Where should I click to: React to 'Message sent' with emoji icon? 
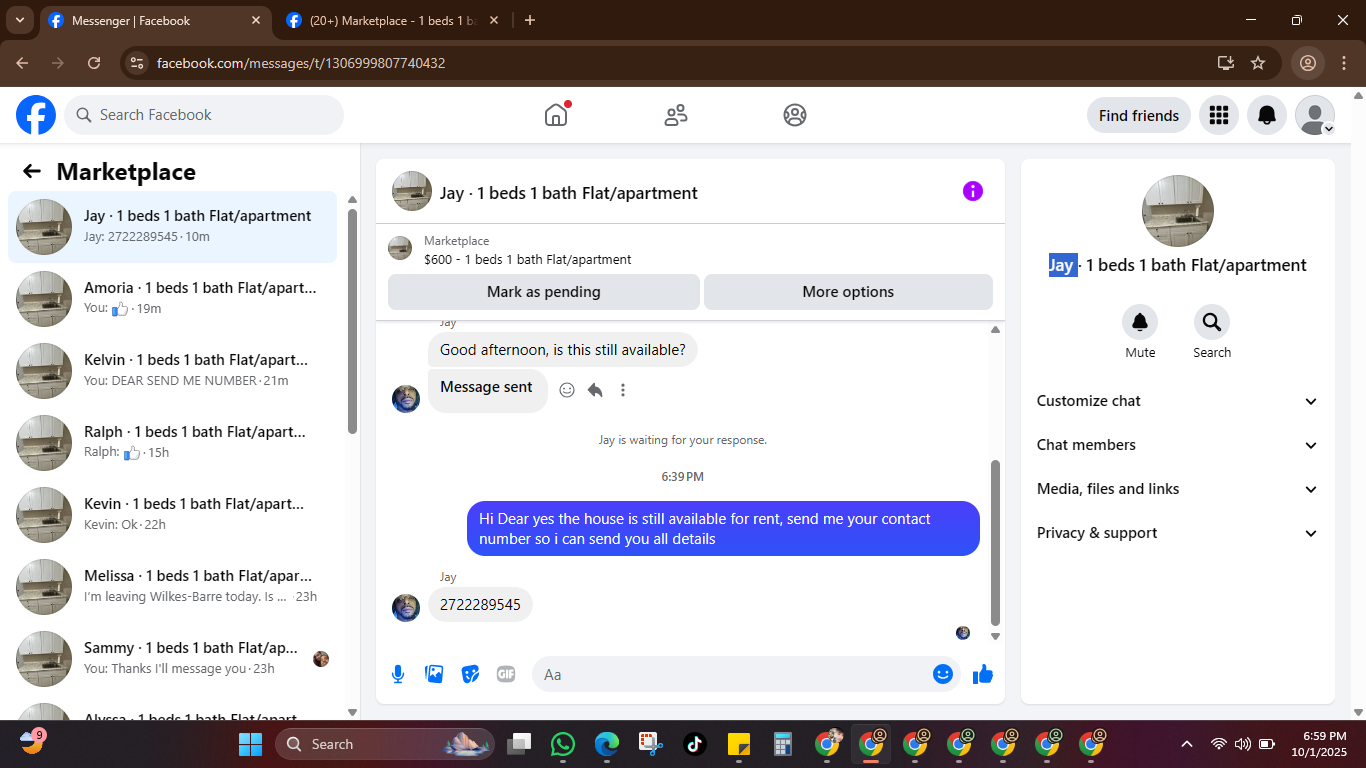(567, 390)
